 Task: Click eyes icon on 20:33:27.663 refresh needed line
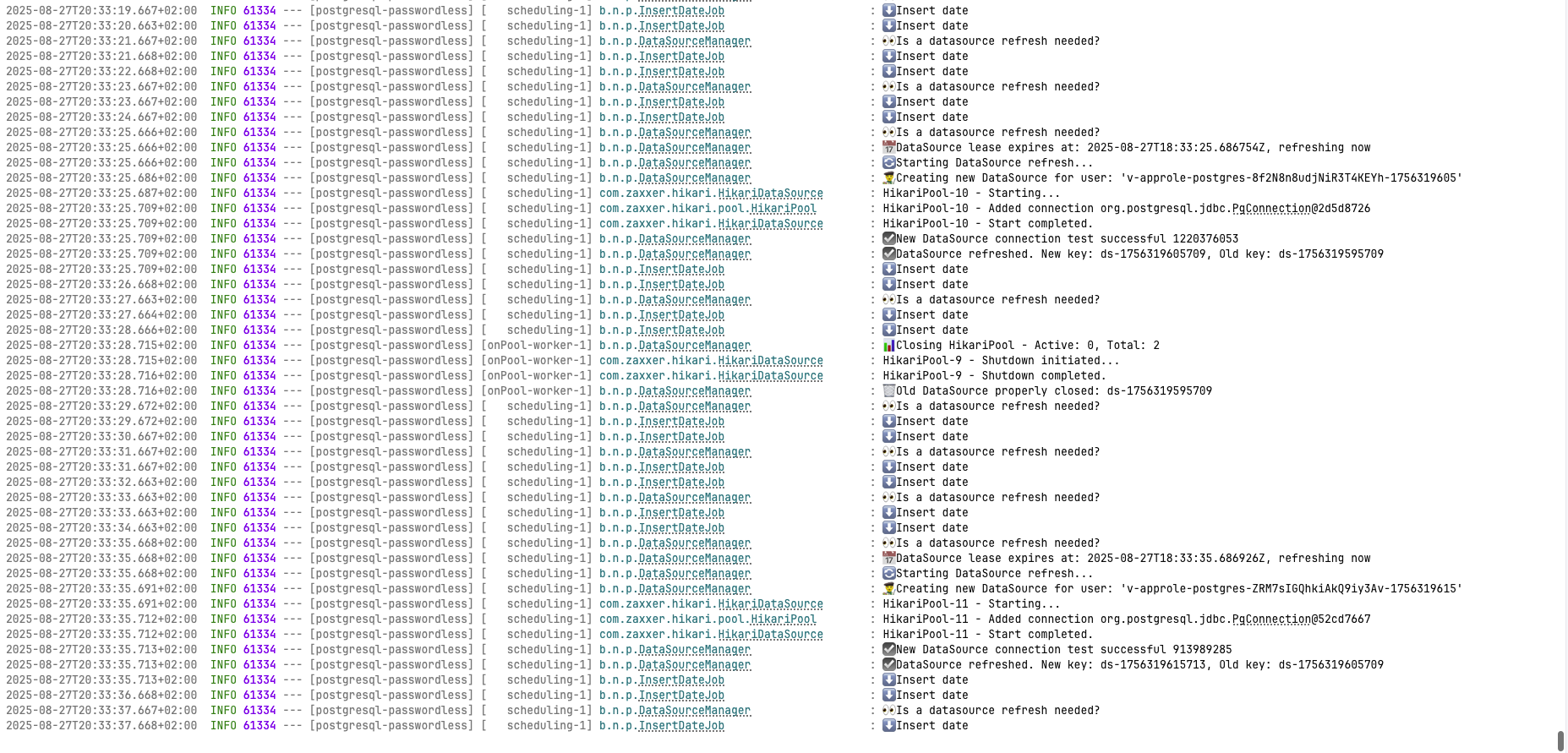(x=888, y=299)
